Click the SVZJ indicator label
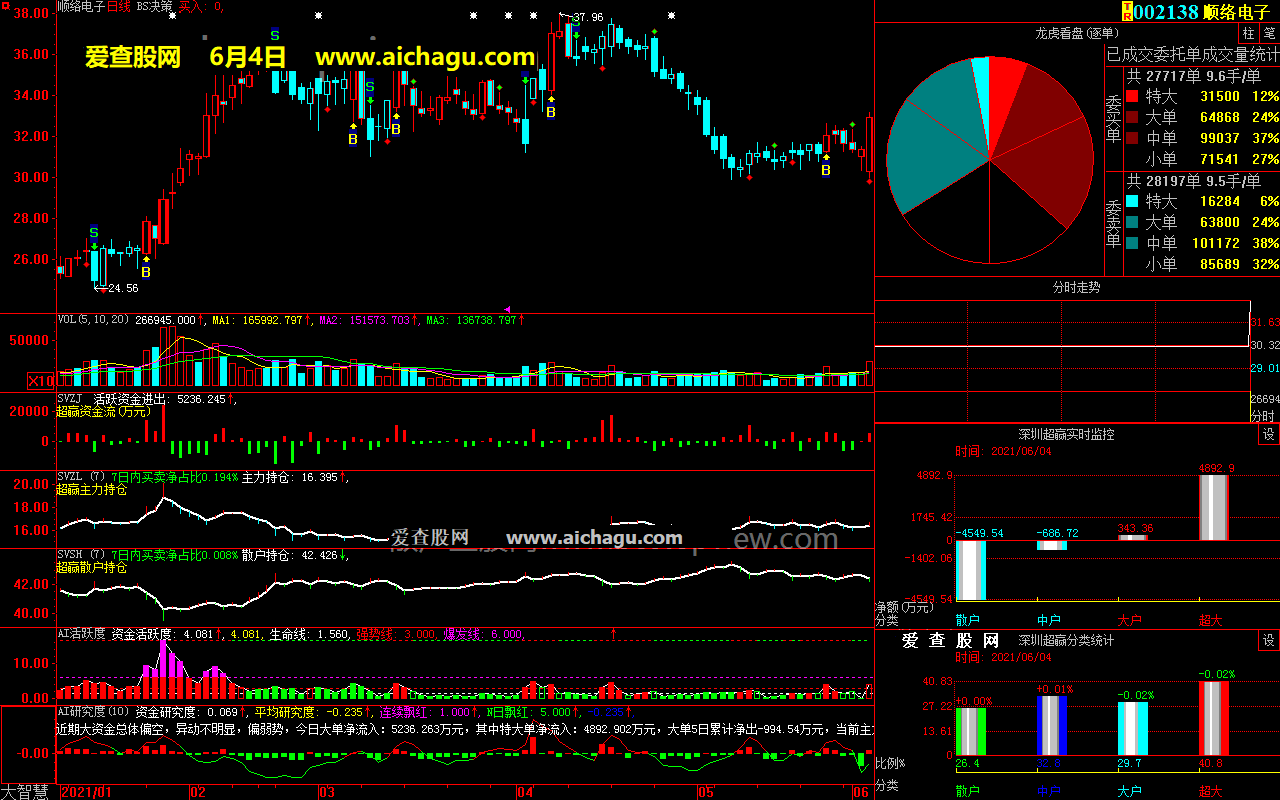 (70, 398)
